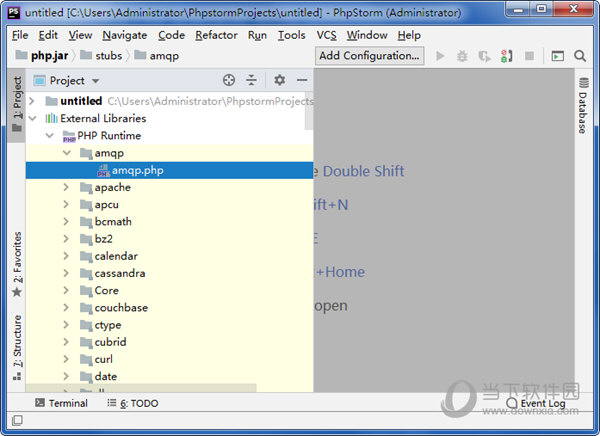Click php.jar breadcrumb
The height and width of the screenshot is (436, 600).
pos(42,56)
